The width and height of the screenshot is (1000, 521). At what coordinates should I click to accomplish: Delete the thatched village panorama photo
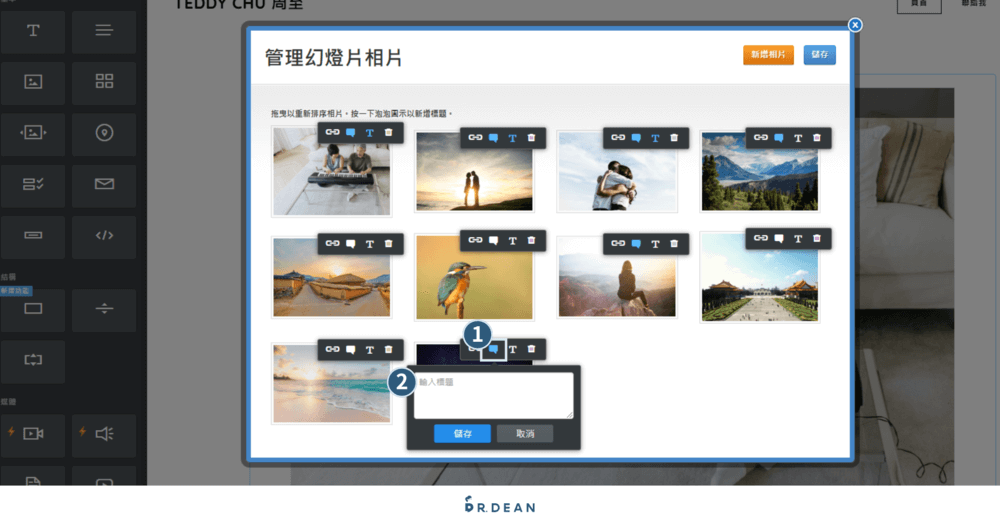[388, 244]
